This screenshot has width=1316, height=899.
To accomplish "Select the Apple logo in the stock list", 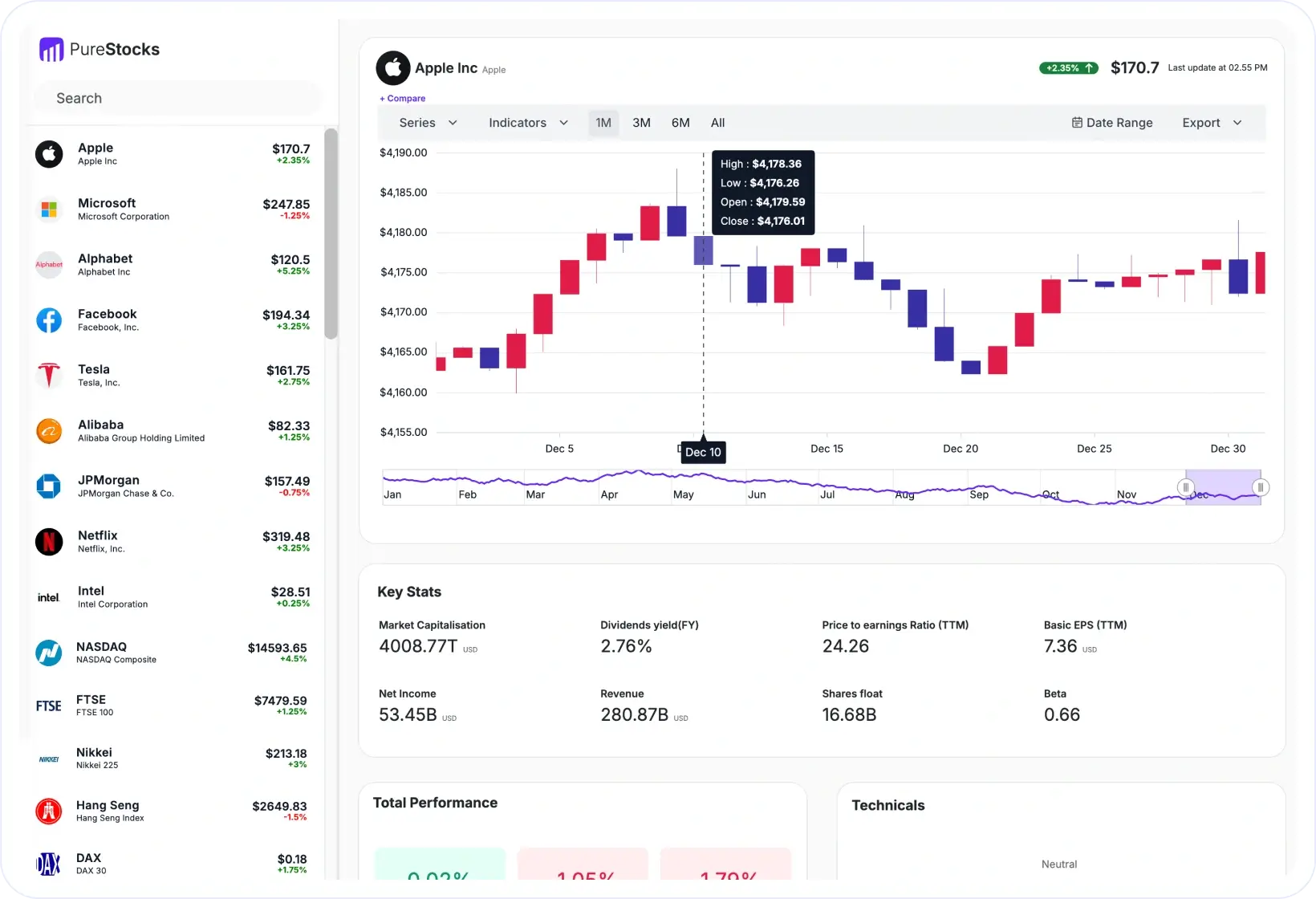I will click(x=49, y=153).
